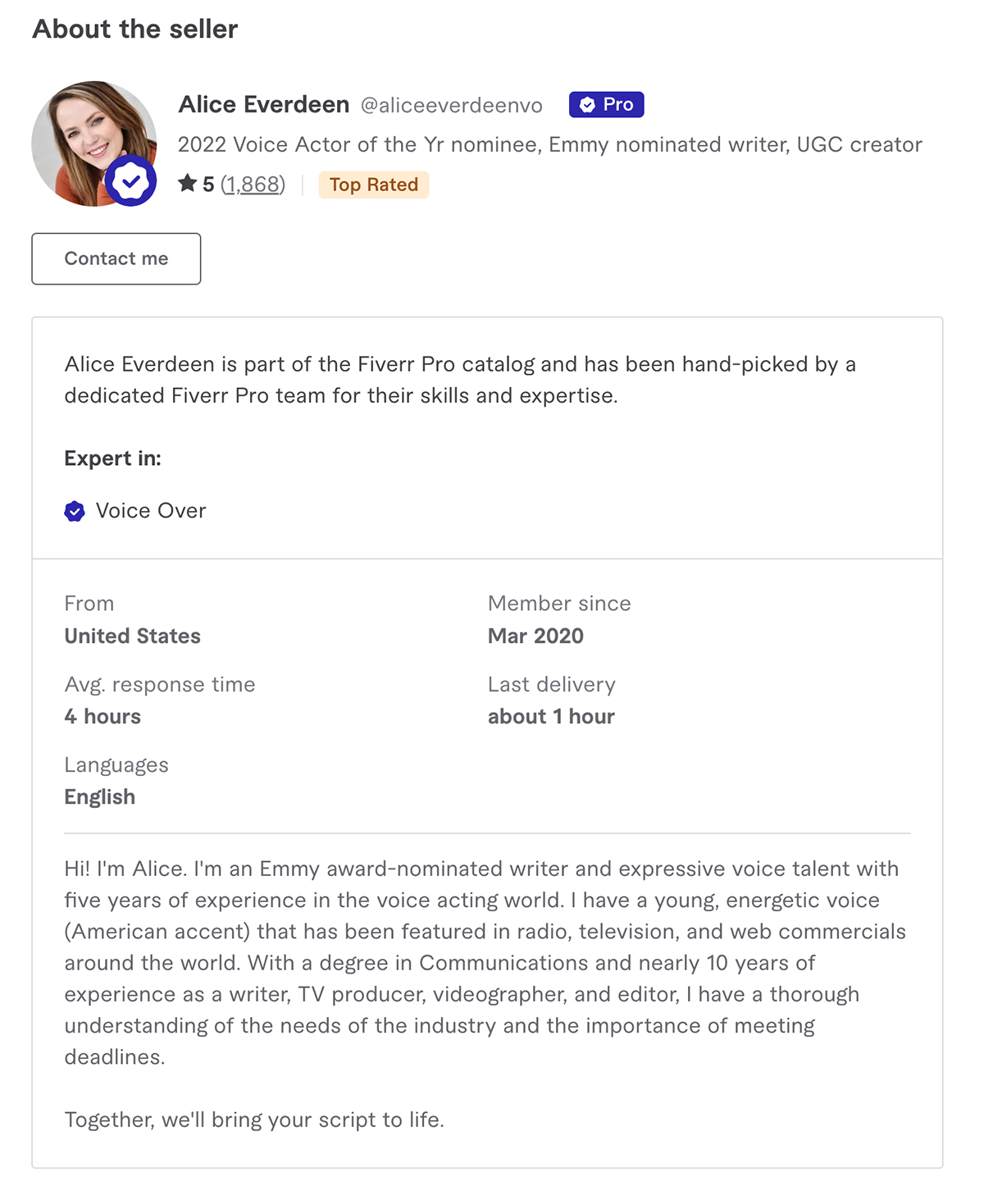Viewport: 984px width, 1204px height.
Task: Click the About the seller heading
Action: 134,29
